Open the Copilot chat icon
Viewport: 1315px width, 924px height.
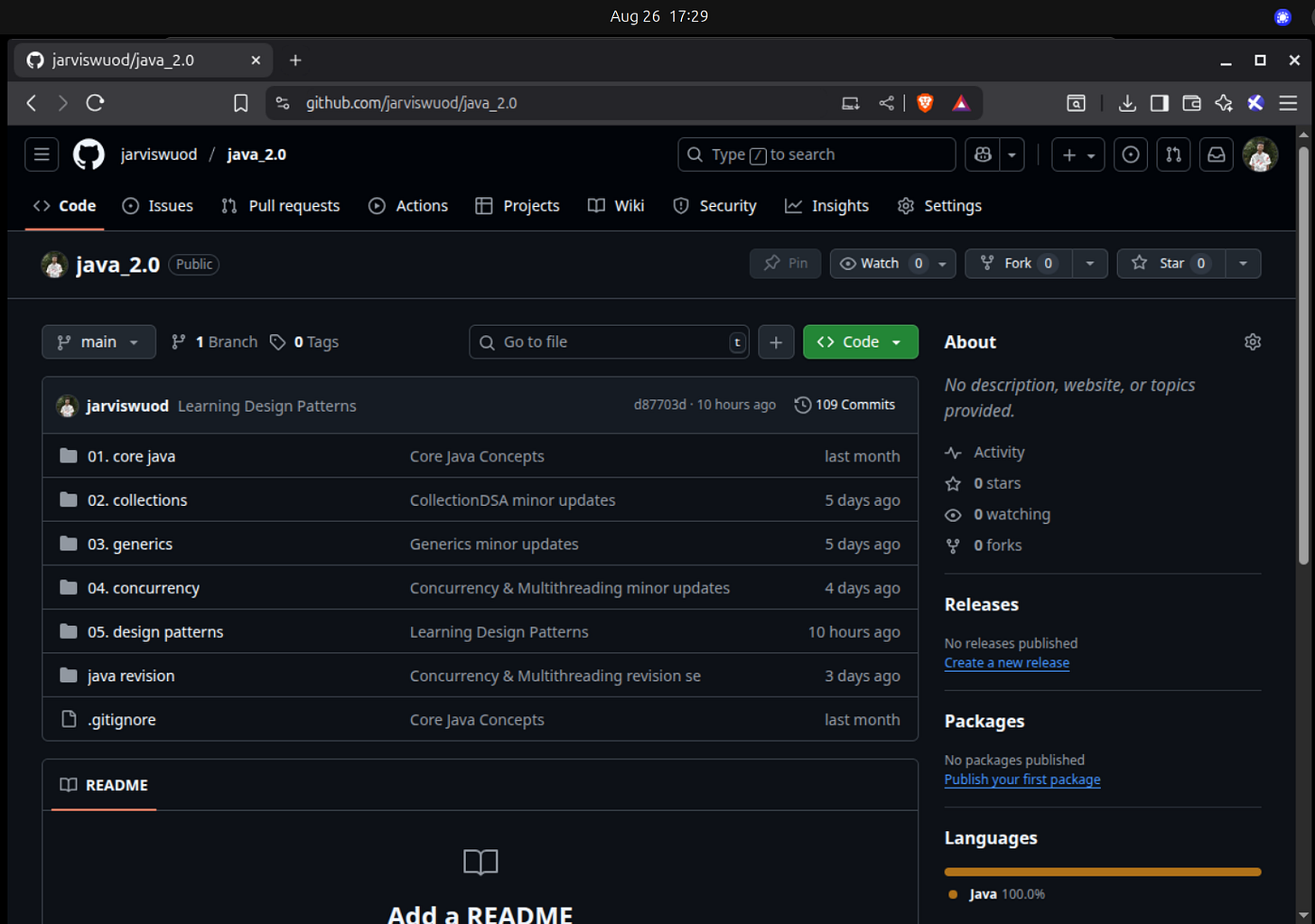[983, 154]
